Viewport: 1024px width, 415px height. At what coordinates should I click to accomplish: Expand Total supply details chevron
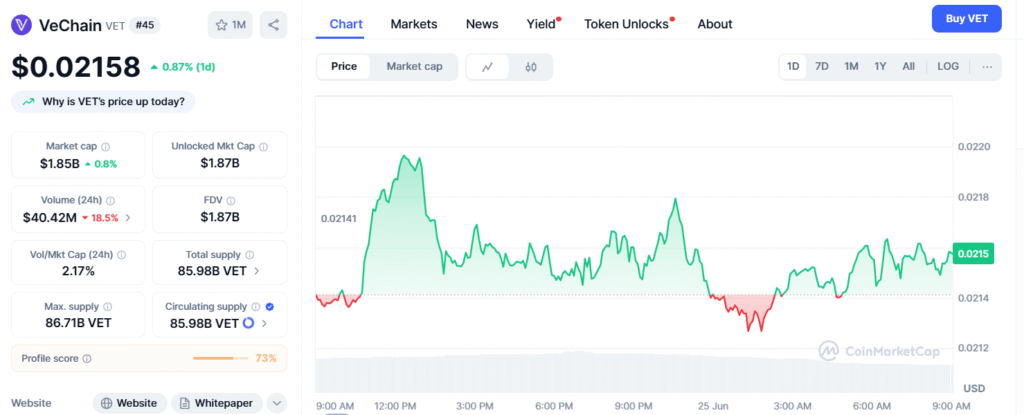[x=256, y=271]
